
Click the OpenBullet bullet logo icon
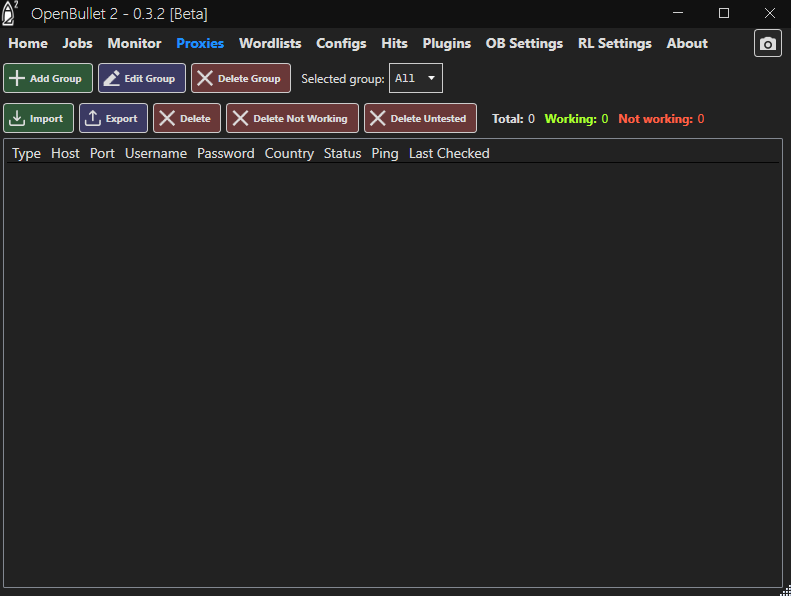[x=11, y=13]
